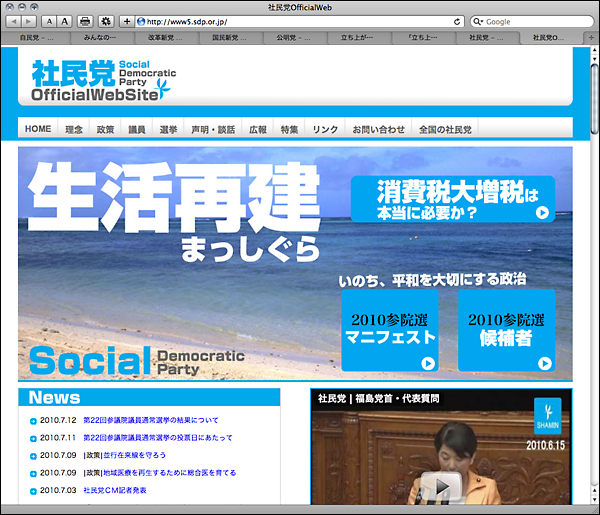Increase text size with large A button
This screenshot has width=600, height=515.
(64, 21)
